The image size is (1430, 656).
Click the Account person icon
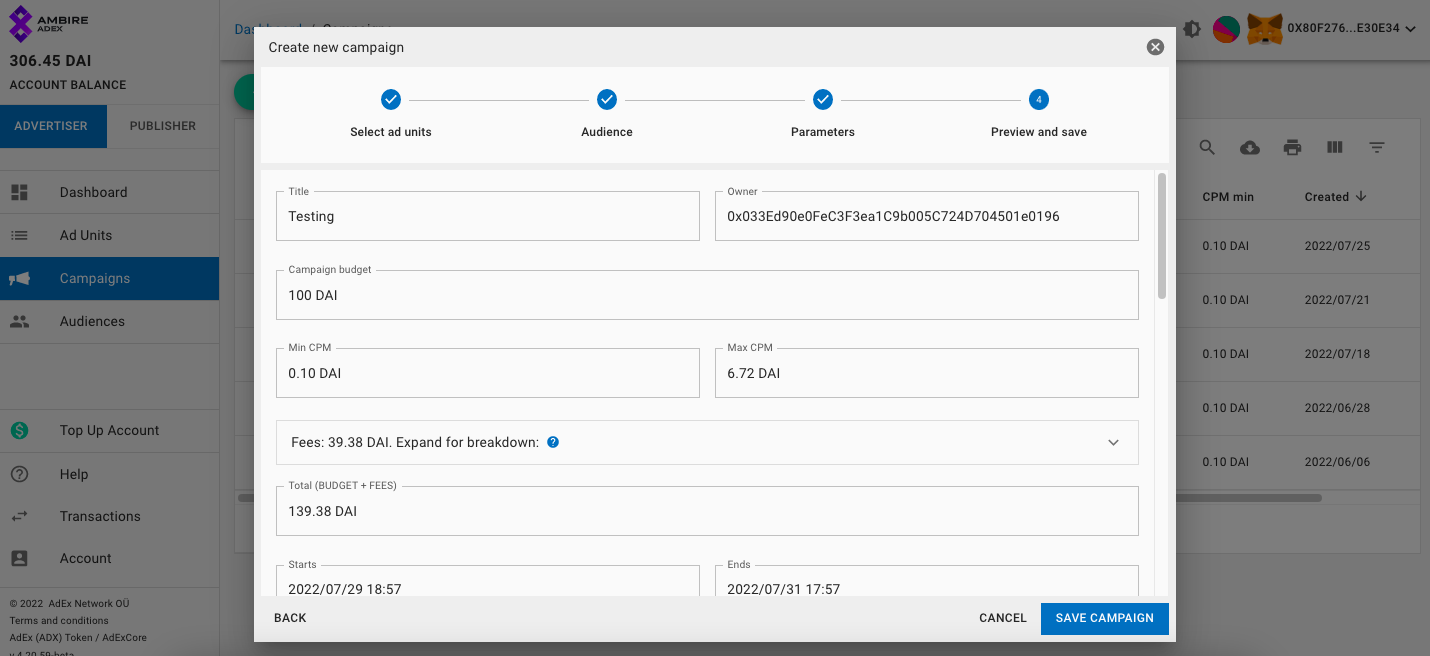pyautogui.click(x=19, y=558)
